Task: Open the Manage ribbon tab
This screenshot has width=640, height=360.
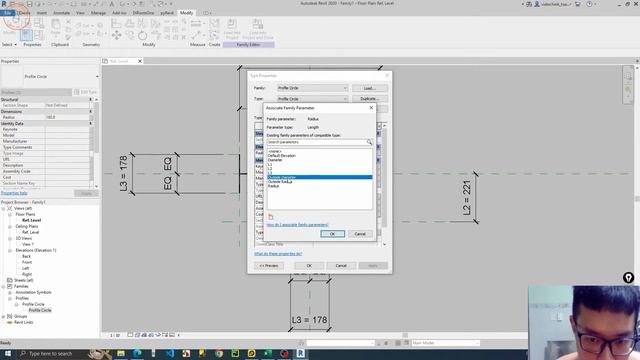Action: [98, 13]
